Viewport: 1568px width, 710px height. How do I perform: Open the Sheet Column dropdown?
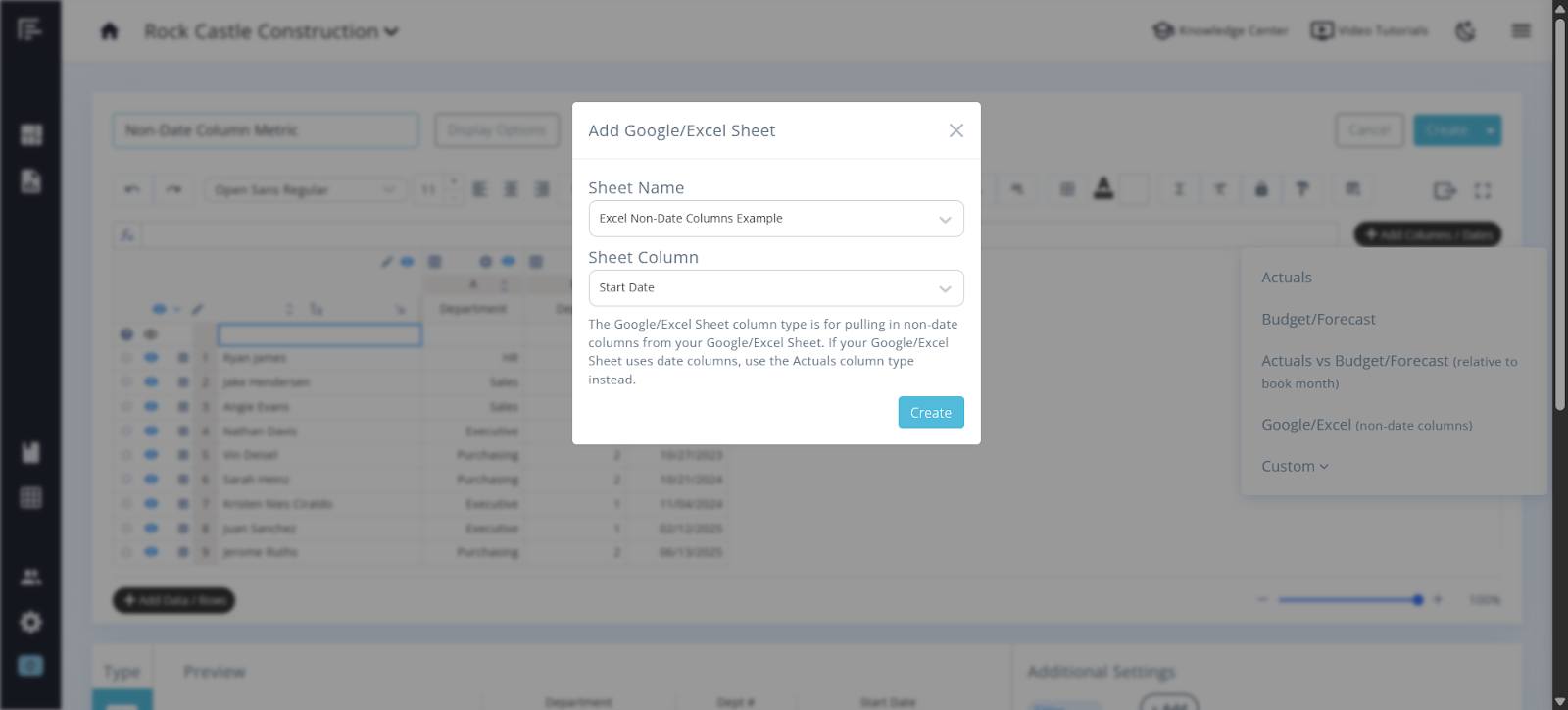point(775,288)
